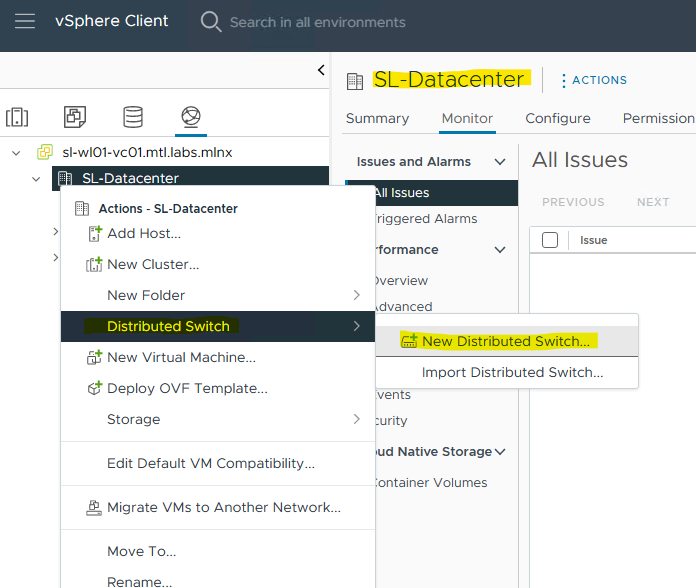Choose New Distributed Switch... from the submenu
This screenshot has height=588, width=696.
click(507, 341)
